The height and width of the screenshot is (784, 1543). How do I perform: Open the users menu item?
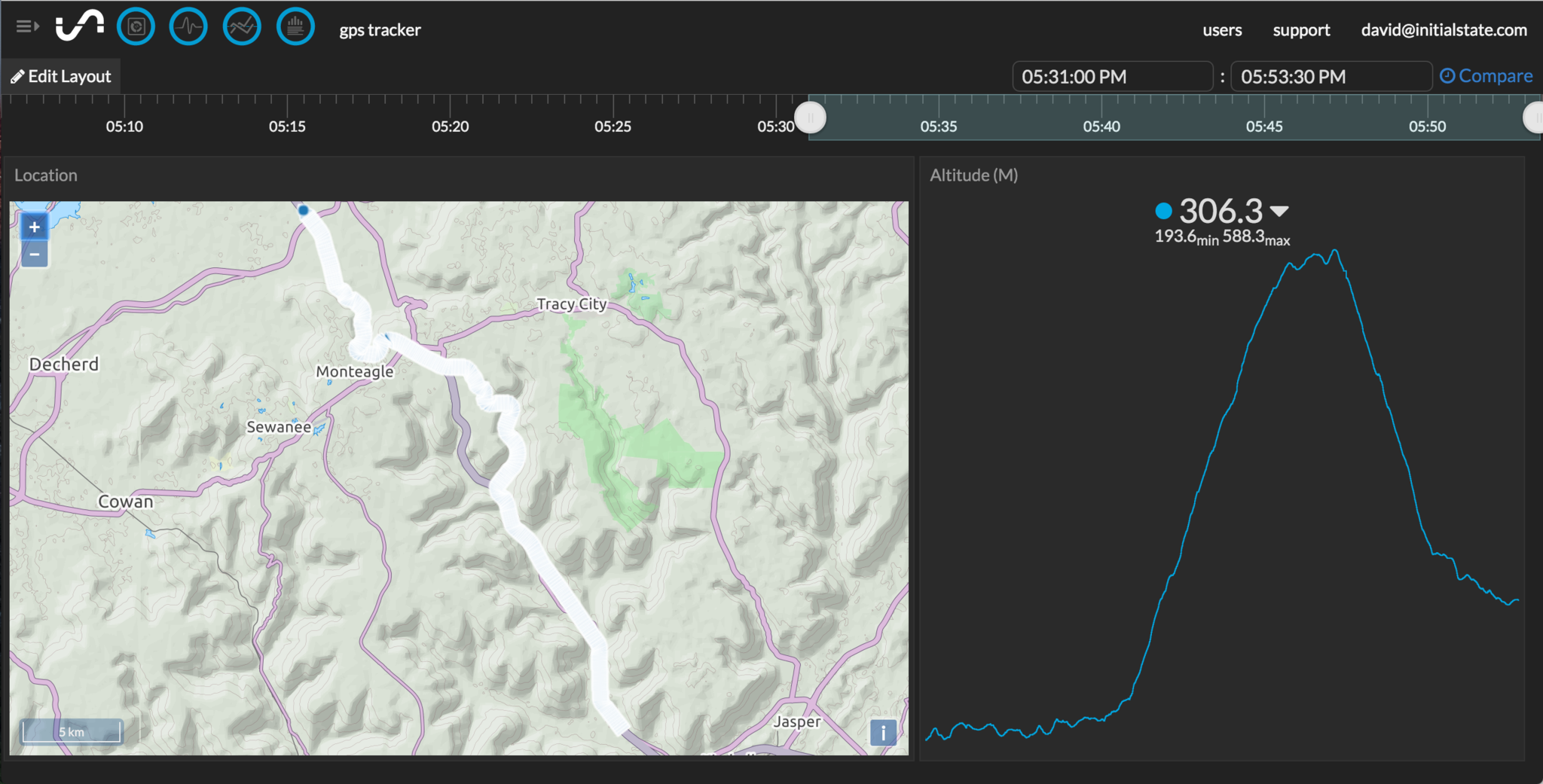[x=1222, y=30]
